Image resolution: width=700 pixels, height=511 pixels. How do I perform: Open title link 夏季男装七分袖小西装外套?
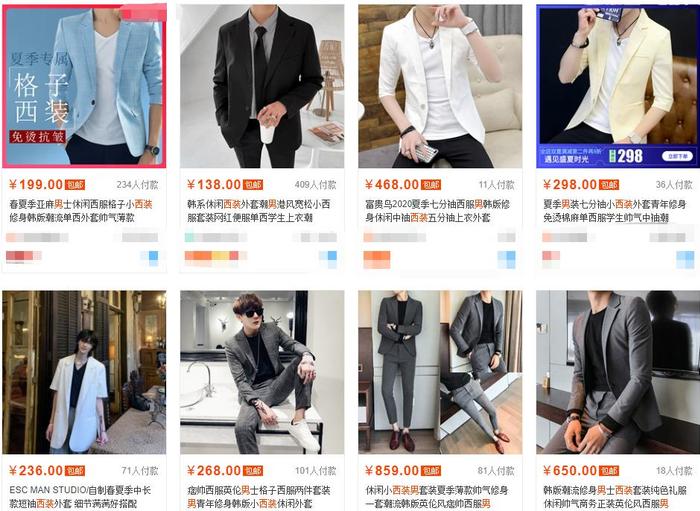tap(615, 204)
